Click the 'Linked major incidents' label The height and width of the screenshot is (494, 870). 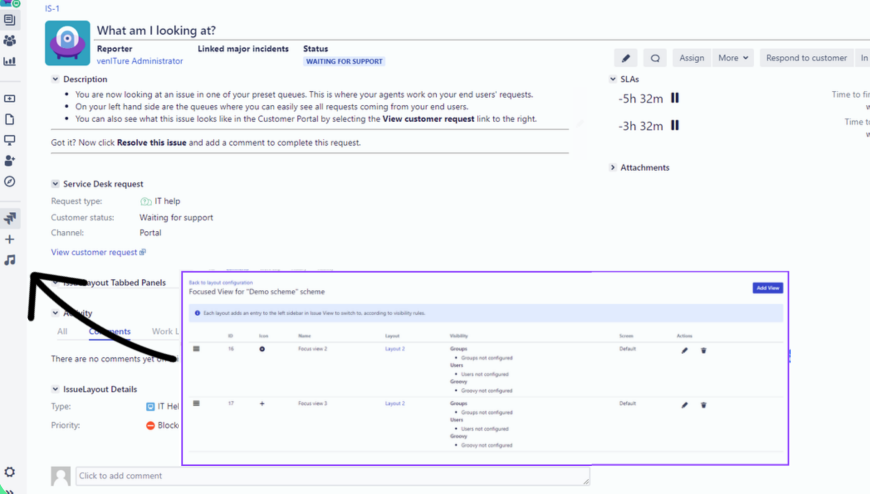[243, 49]
